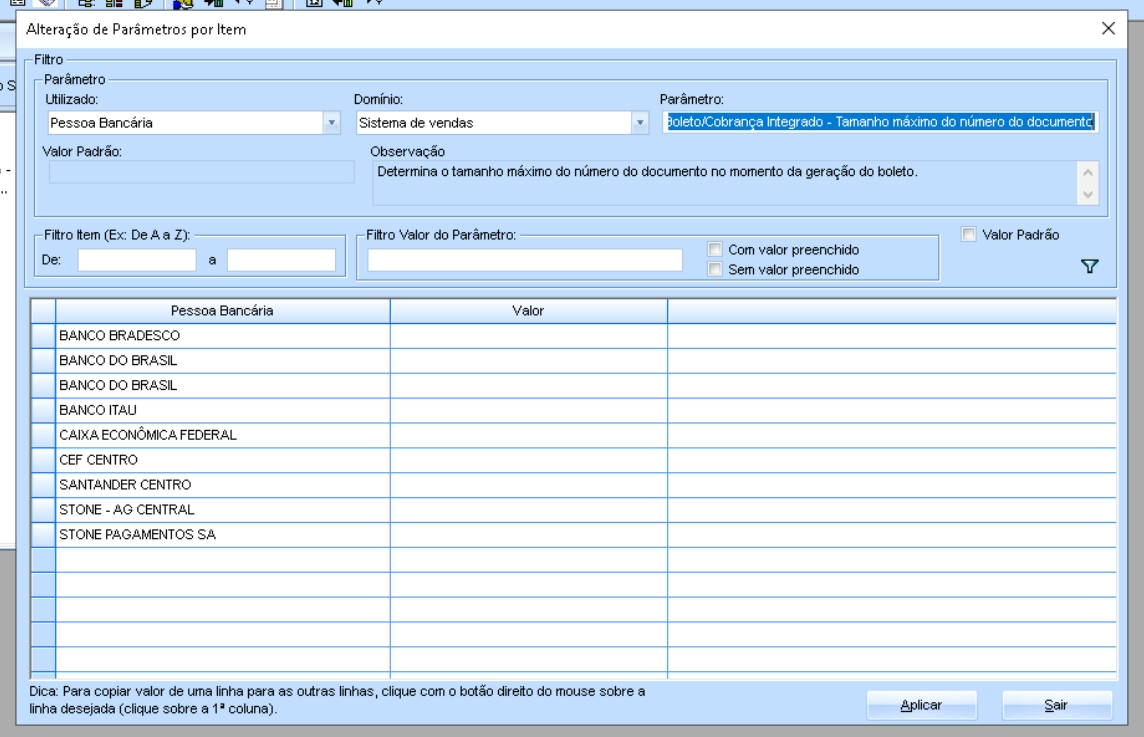Click the Valor column header

click(x=527, y=311)
